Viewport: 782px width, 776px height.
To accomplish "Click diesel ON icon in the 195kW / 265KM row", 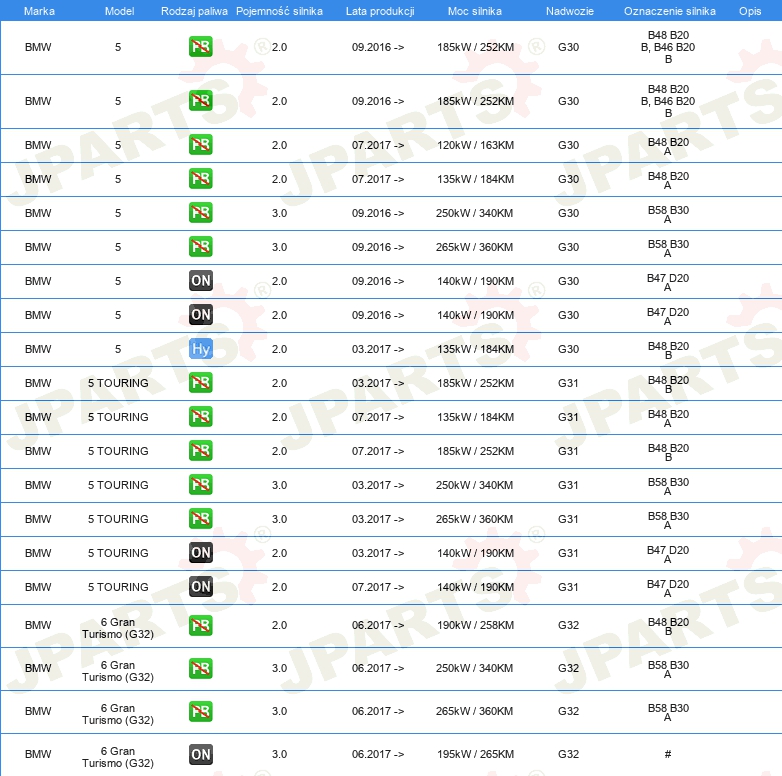I will tap(200, 754).
